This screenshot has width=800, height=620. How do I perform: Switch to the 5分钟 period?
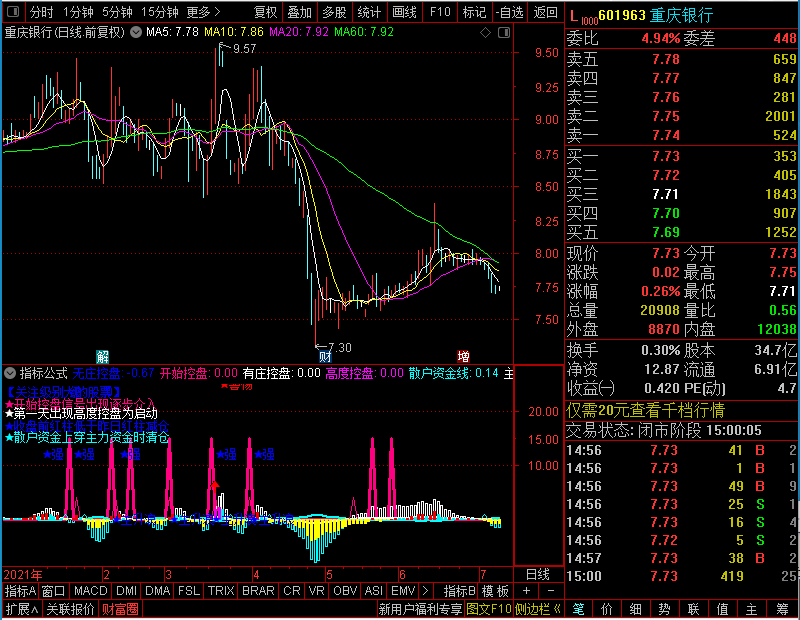tap(117, 12)
